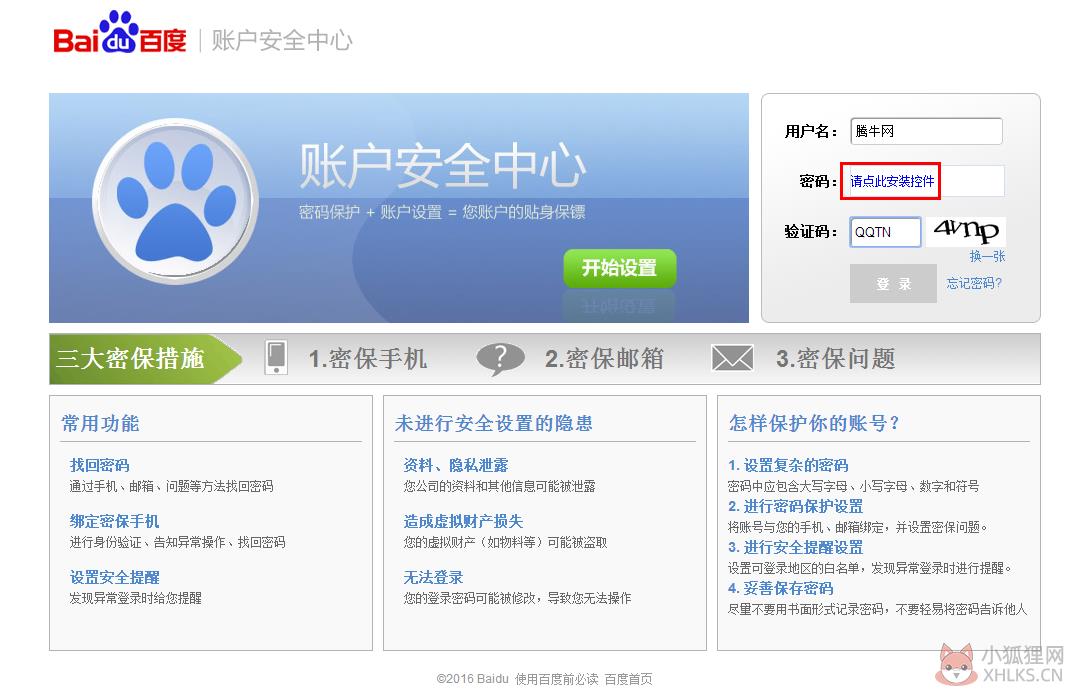Click the large blue paw print emblem
Viewport: 1074px width, 691px height.
click(175, 201)
